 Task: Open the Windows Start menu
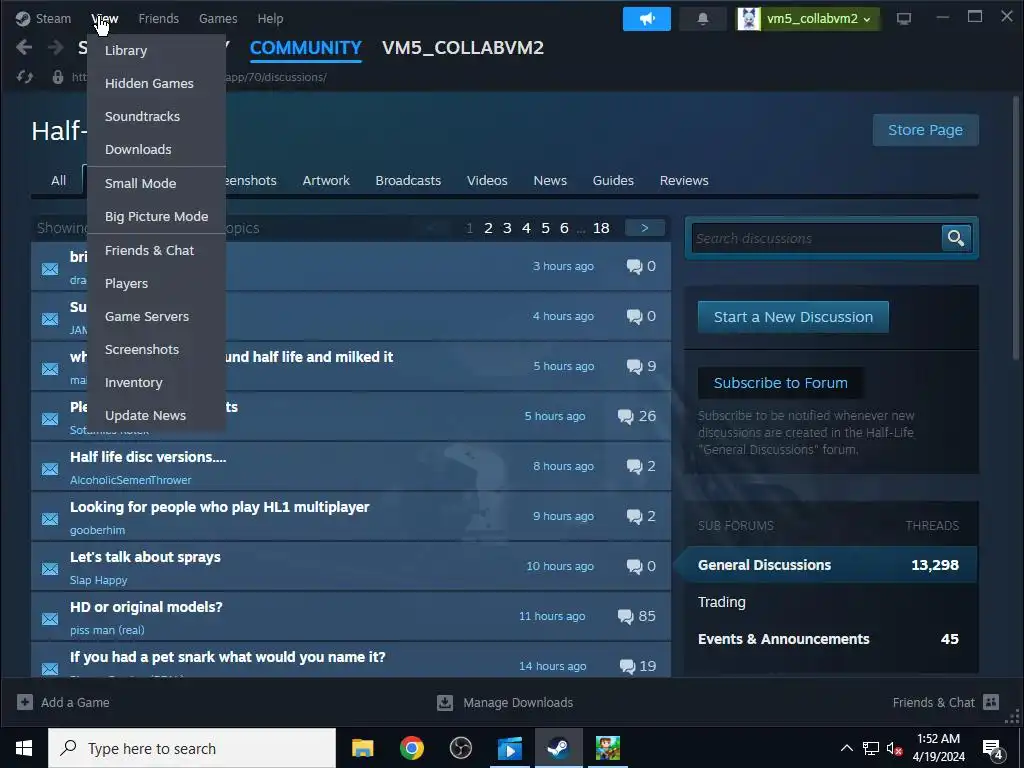(x=24, y=748)
